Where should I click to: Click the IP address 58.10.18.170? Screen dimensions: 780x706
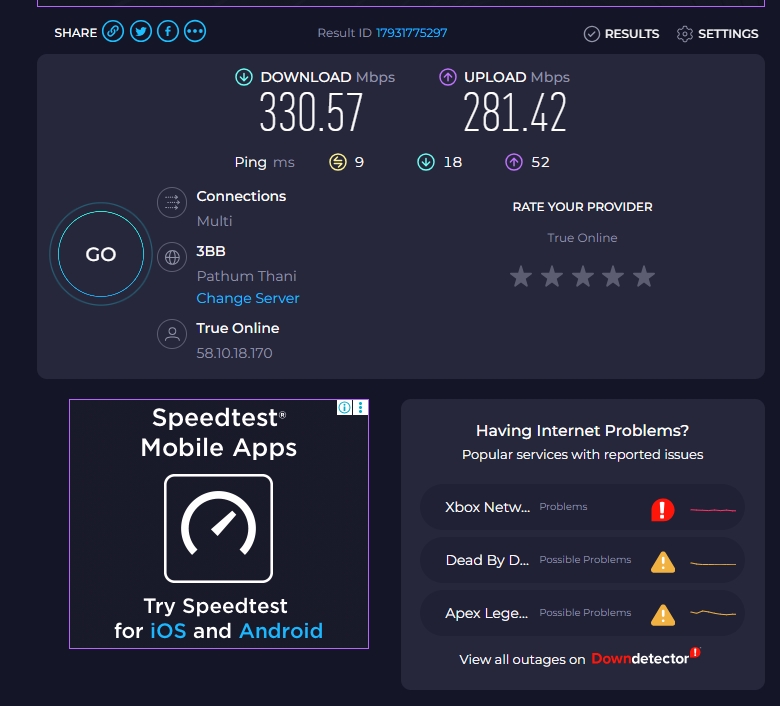click(x=234, y=353)
